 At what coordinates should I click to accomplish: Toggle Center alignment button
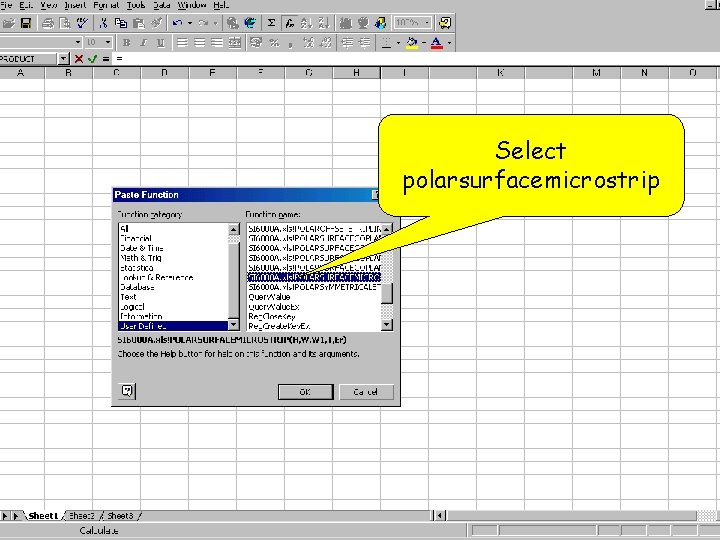point(200,43)
